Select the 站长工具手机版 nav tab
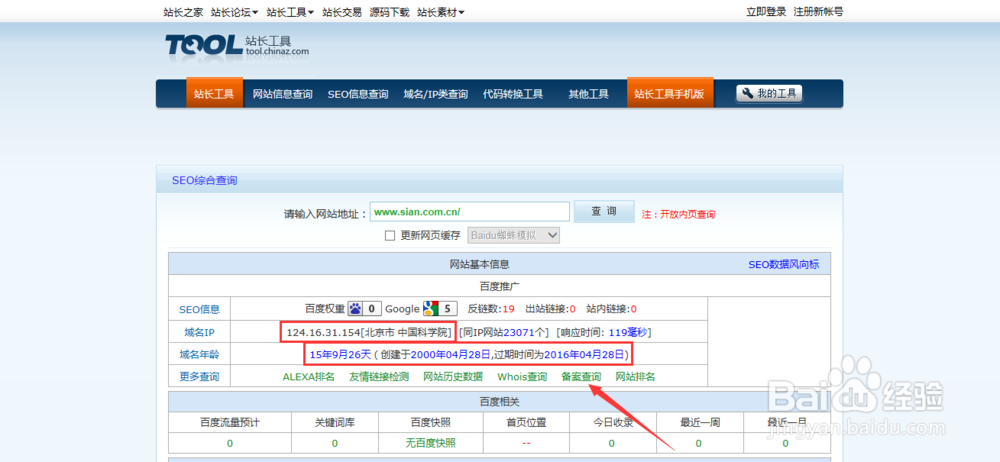 click(x=670, y=93)
